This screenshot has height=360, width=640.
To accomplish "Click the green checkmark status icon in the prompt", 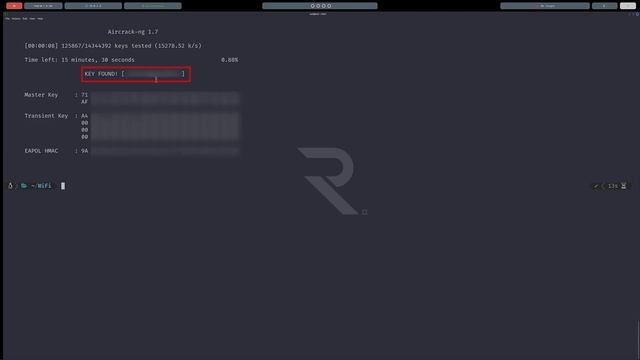I will point(596,186).
